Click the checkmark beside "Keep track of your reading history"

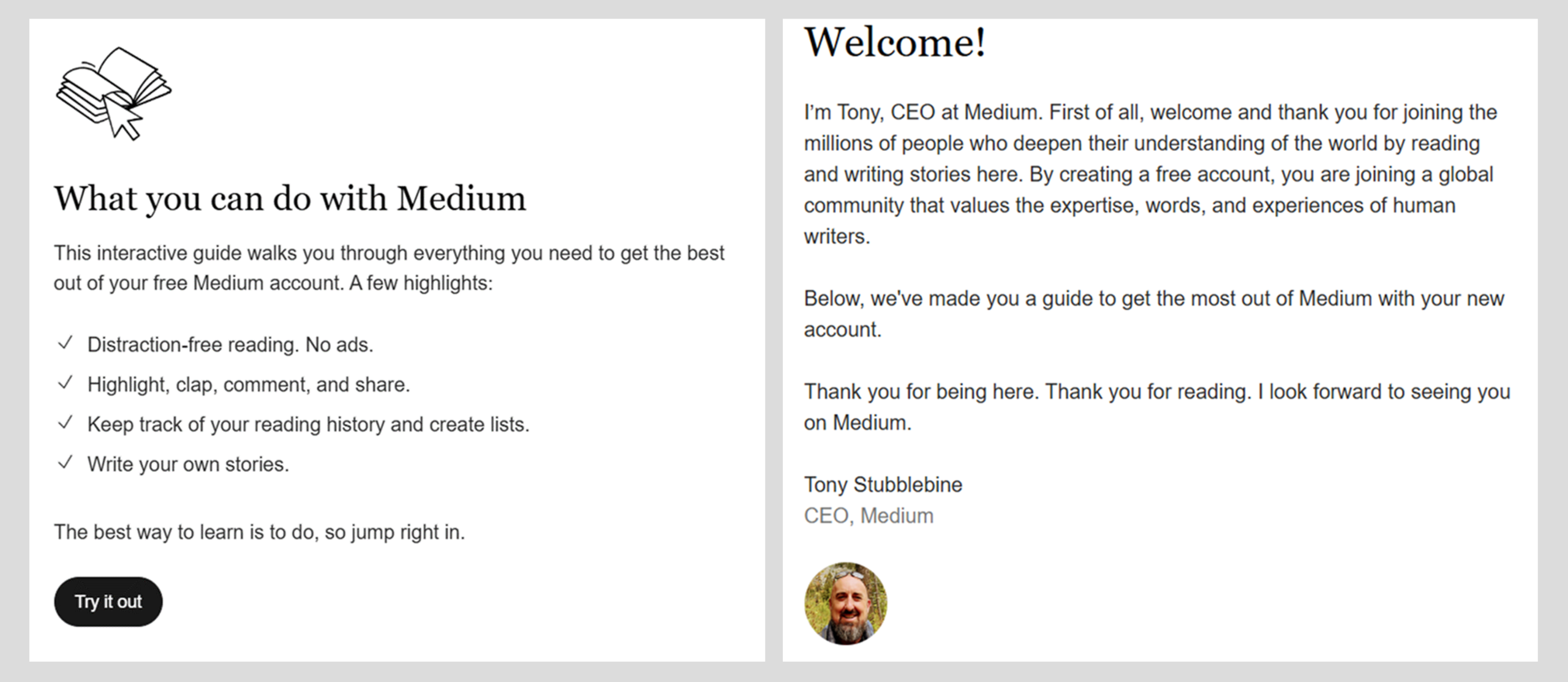tap(66, 423)
